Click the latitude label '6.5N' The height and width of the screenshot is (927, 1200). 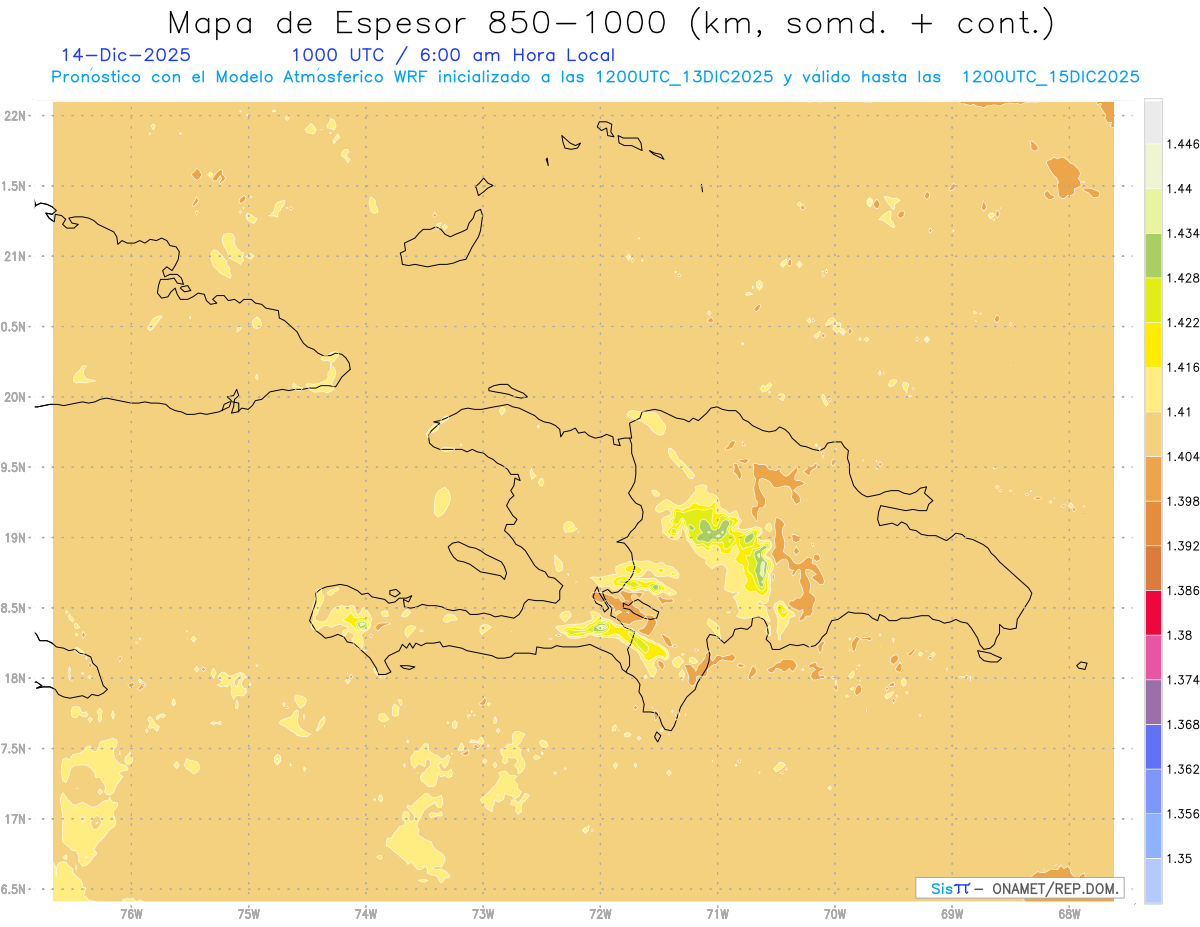[15, 890]
